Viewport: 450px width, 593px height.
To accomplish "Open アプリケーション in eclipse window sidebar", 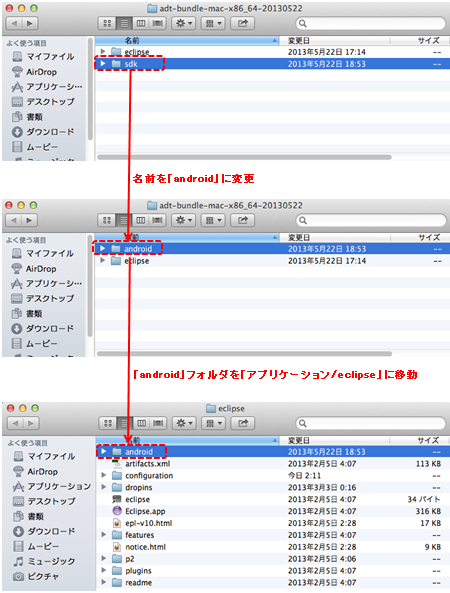I will pos(59,486).
